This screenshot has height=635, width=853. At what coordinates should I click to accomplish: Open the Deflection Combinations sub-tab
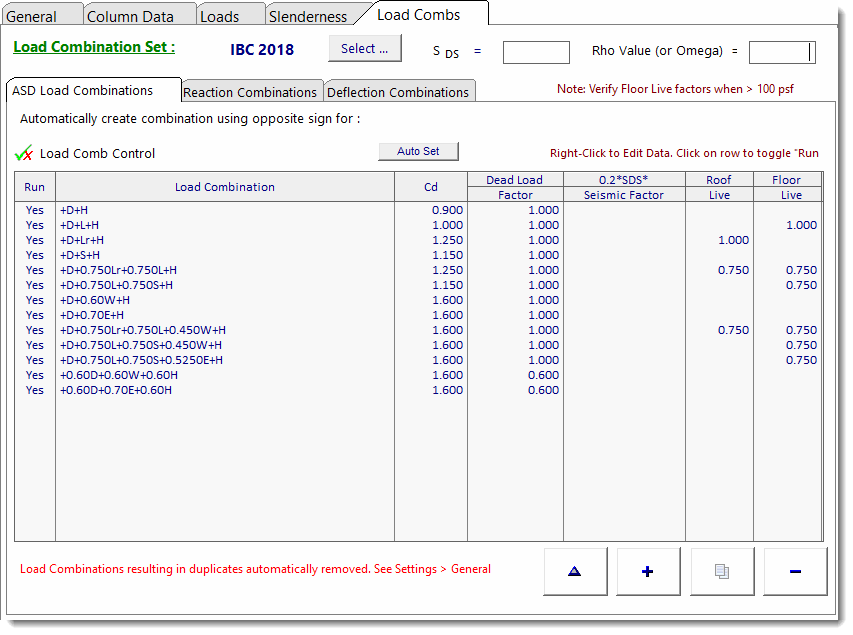[398, 93]
